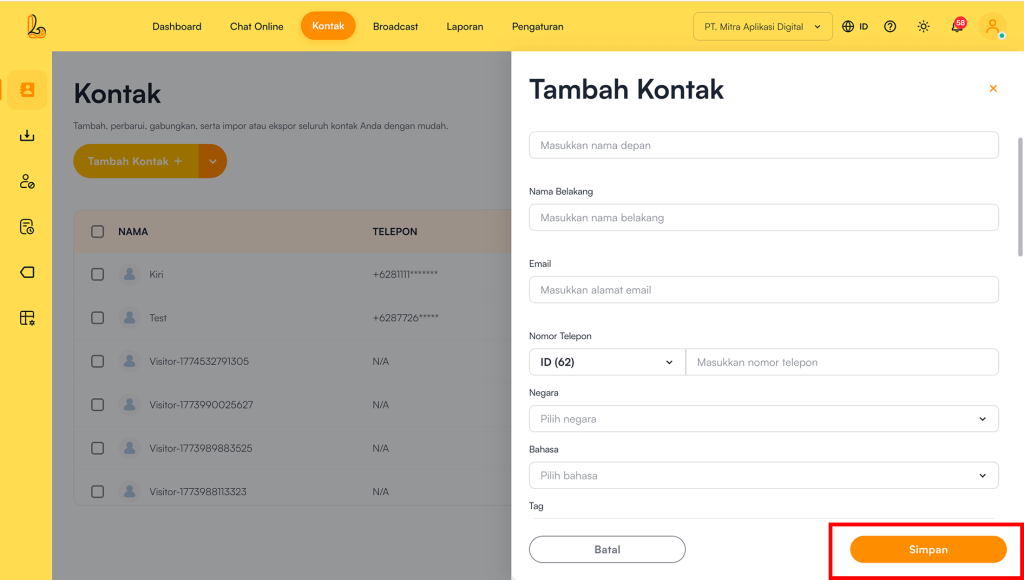Open the Laporan menu item

(x=465, y=27)
